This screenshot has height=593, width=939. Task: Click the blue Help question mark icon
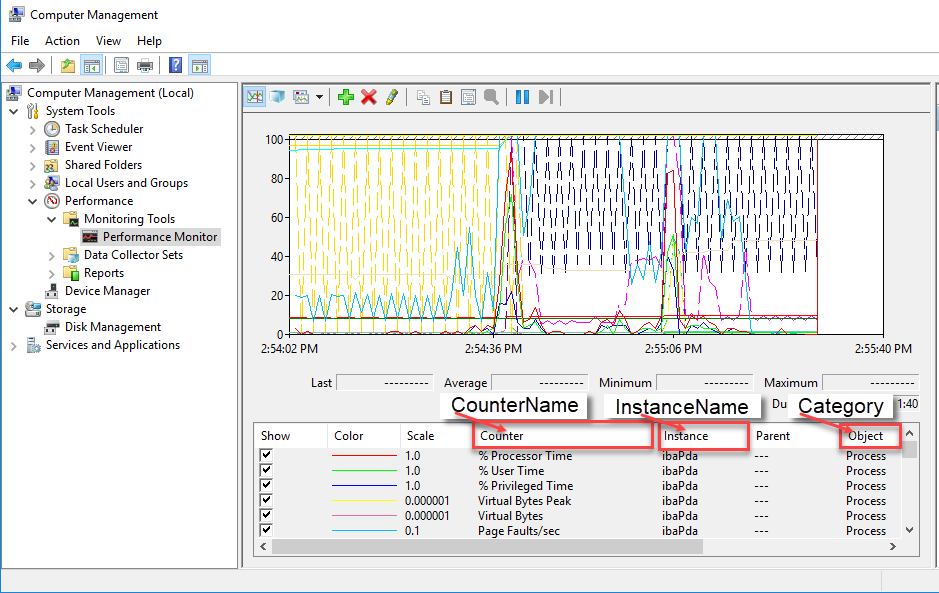click(175, 66)
